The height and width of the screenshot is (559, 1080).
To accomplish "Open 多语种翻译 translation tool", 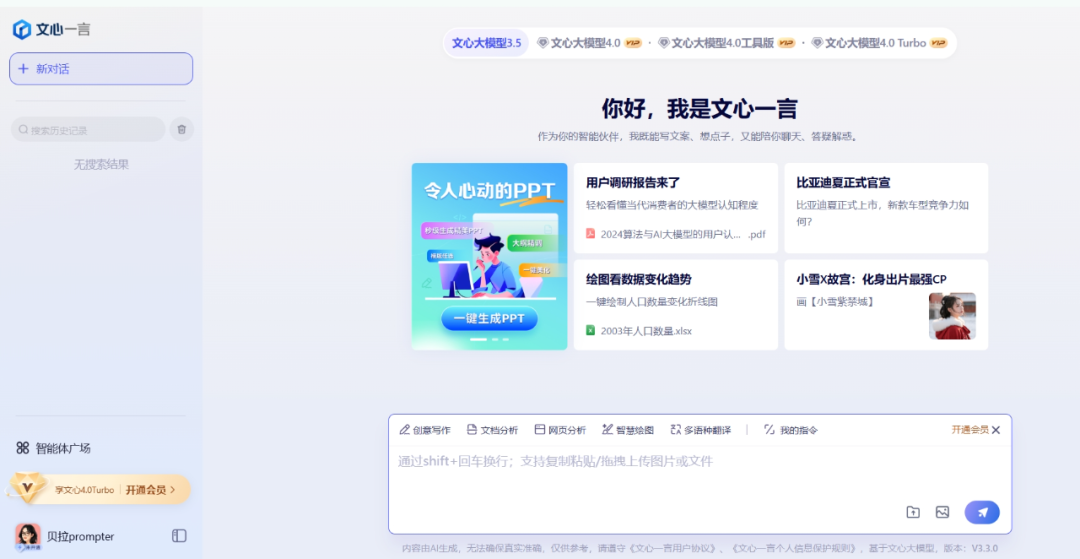I will tap(701, 430).
